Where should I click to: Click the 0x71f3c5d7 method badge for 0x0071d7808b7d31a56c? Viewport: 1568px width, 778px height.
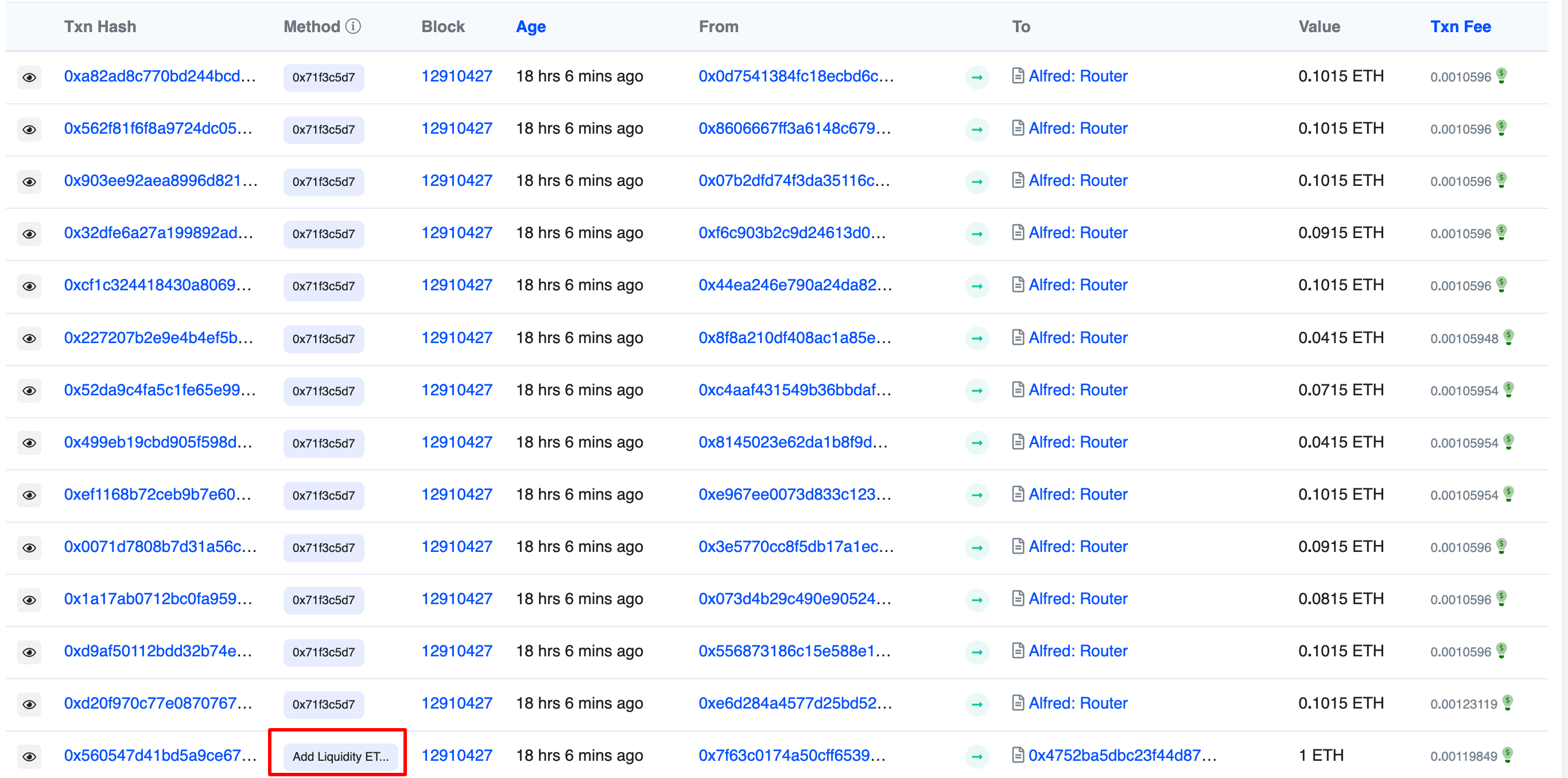coord(323,547)
